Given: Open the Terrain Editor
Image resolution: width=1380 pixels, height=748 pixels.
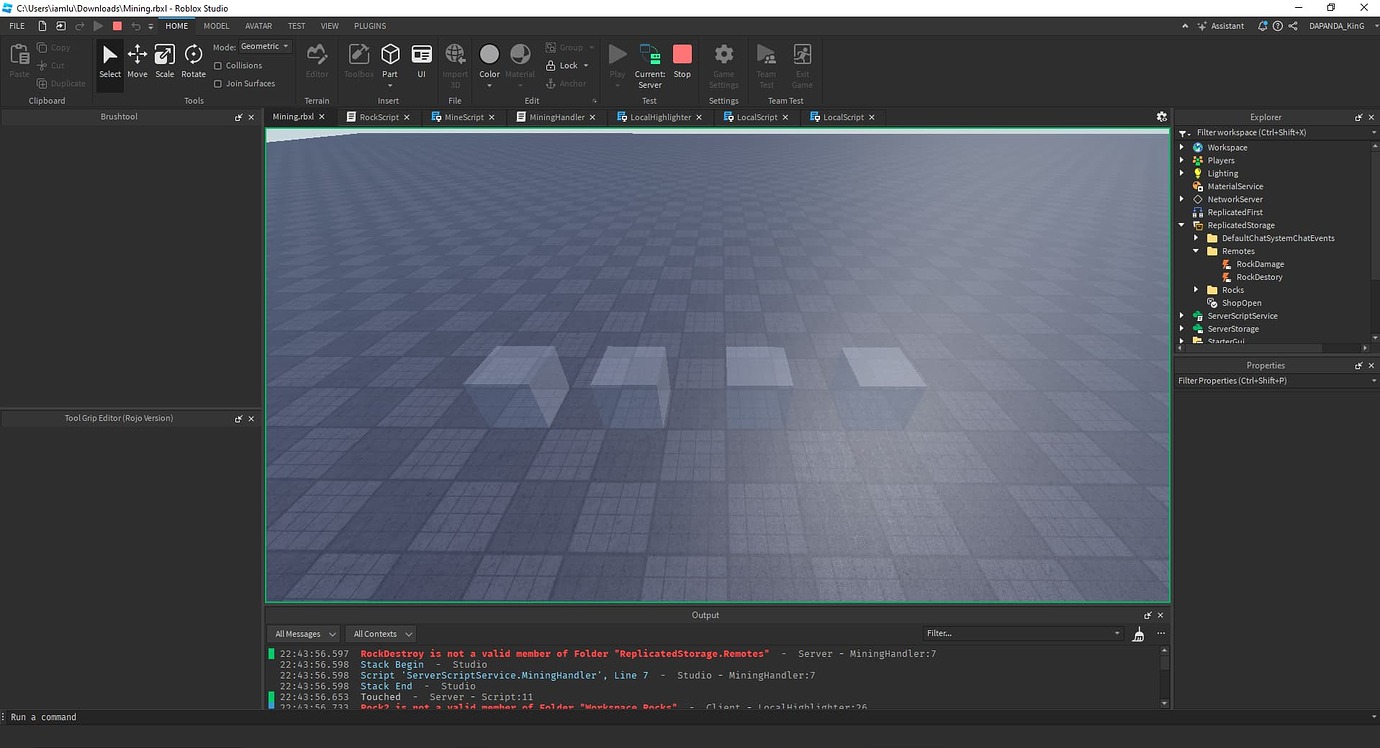Looking at the screenshot, I should (317, 60).
